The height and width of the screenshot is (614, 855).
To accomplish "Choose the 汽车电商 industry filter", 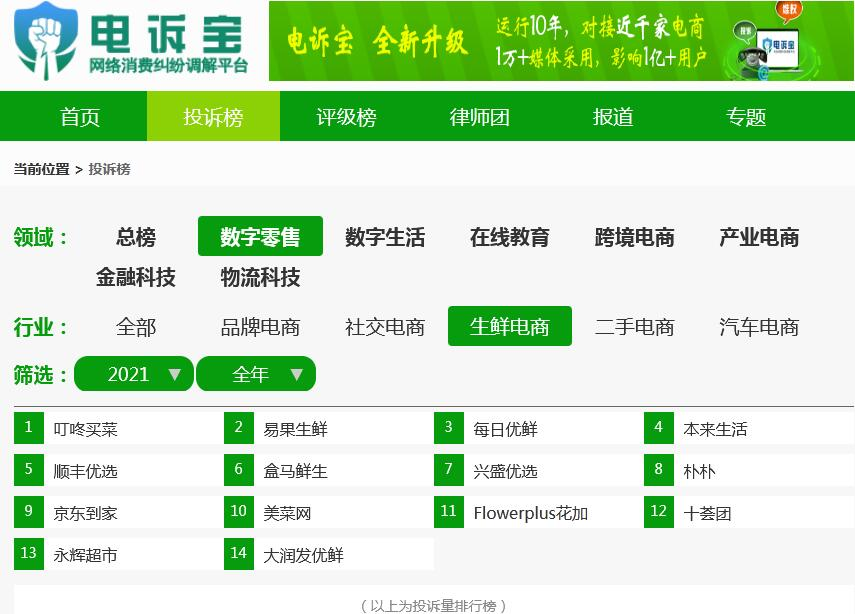I will point(759,327).
